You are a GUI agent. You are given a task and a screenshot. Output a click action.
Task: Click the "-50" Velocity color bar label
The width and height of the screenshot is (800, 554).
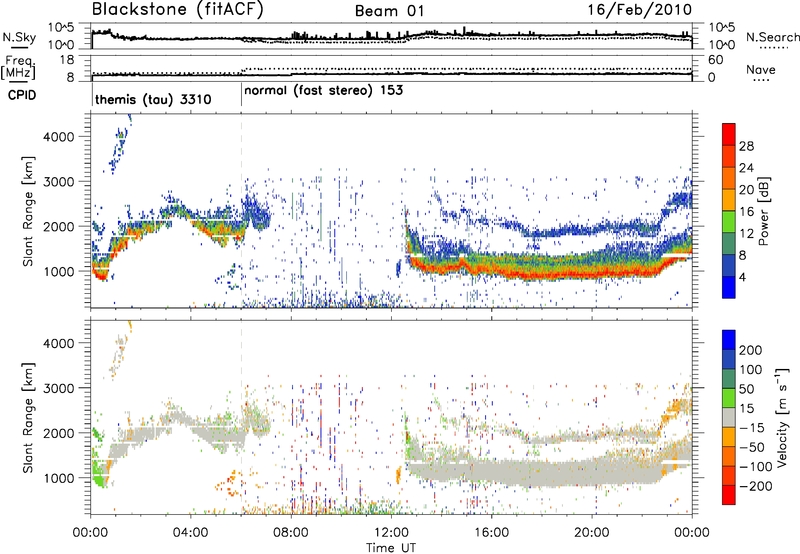(753, 447)
